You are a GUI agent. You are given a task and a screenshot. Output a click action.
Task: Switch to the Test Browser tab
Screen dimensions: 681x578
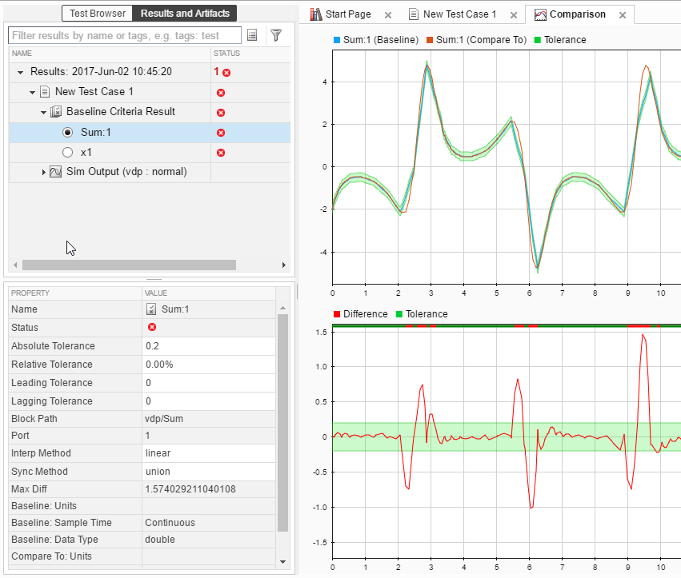(97, 13)
